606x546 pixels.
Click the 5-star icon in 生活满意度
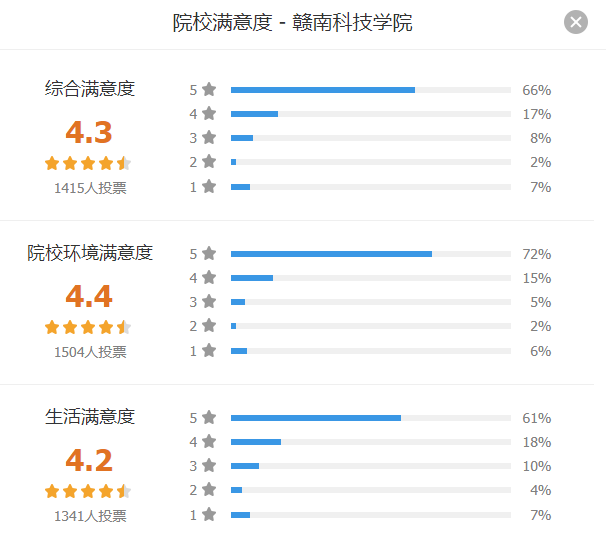click(209, 417)
